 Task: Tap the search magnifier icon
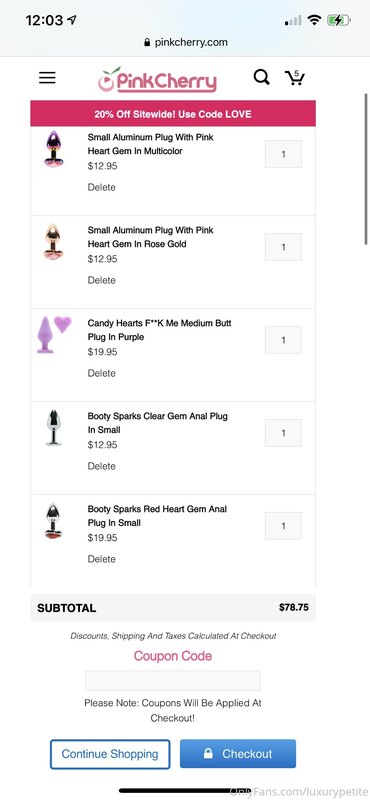[x=261, y=78]
